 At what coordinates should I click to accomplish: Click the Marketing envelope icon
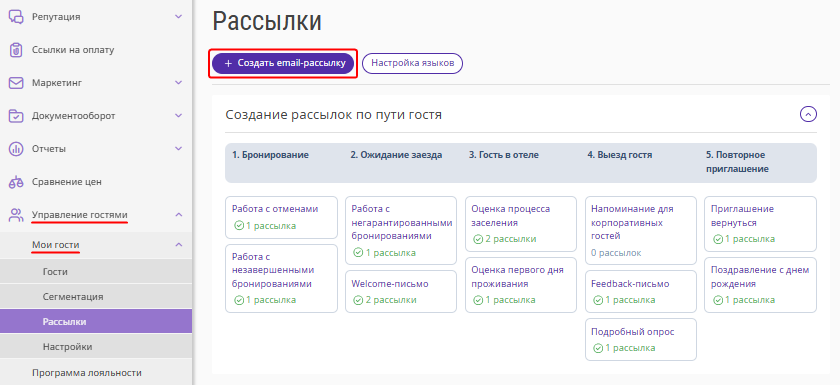coord(16,83)
